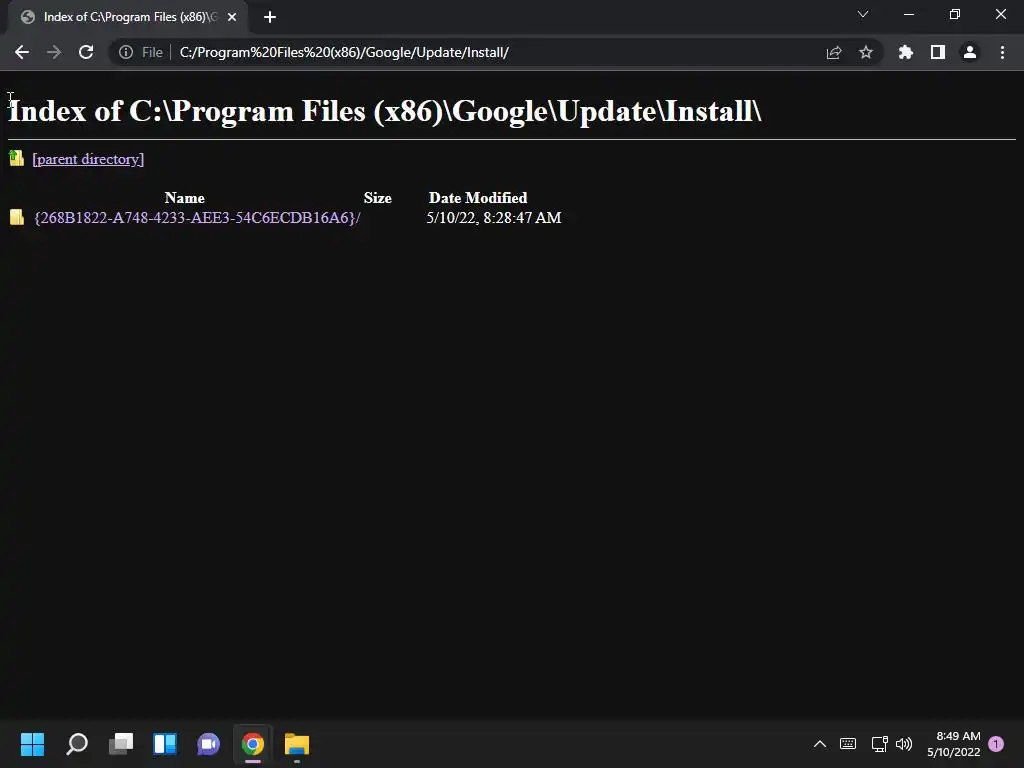Reload the current page
Image resolution: width=1024 pixels, height=768 pixels.
click(86, 52)
